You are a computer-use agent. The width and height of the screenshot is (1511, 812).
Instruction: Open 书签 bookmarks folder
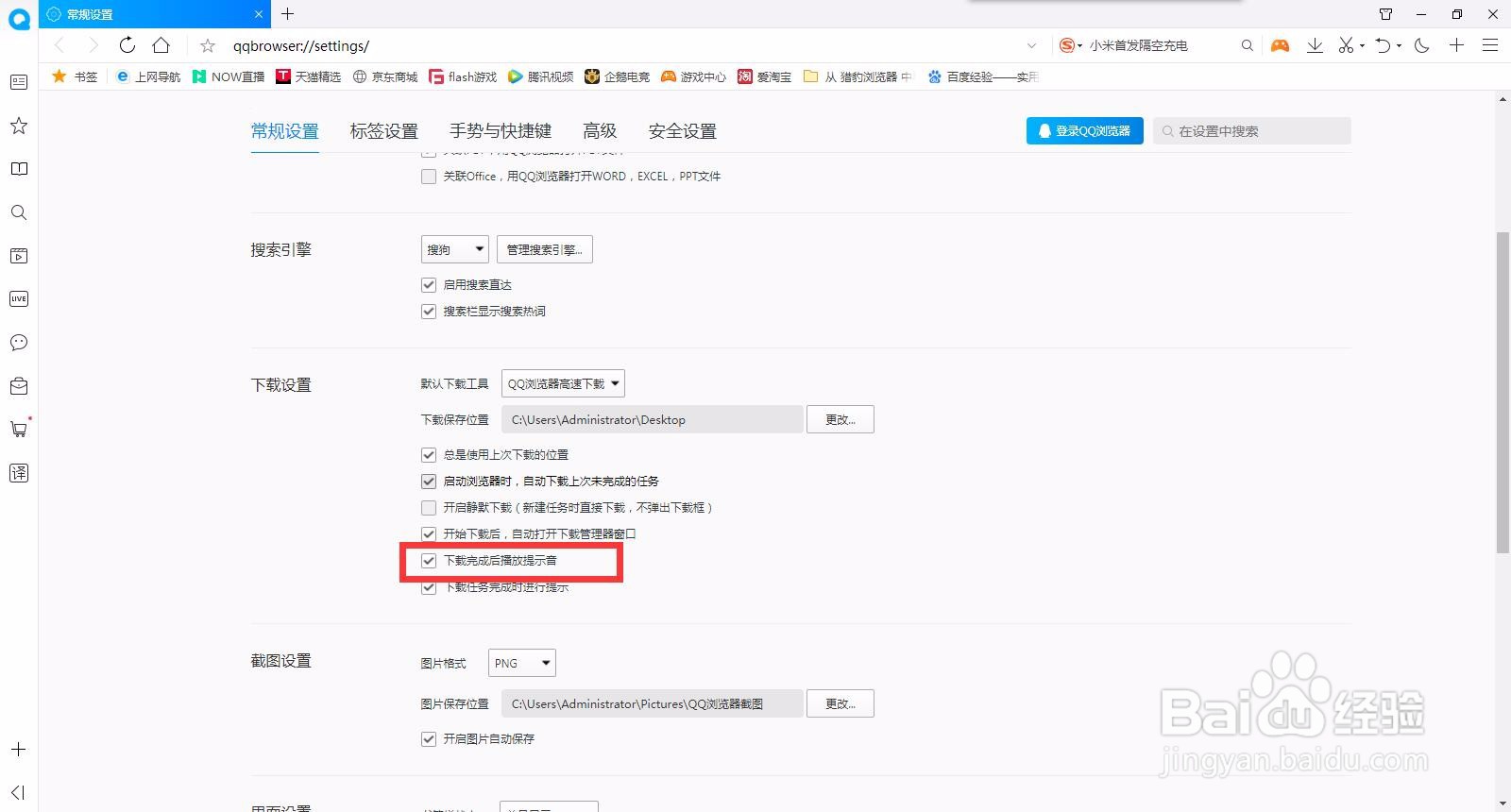click(x=75, y=76)
